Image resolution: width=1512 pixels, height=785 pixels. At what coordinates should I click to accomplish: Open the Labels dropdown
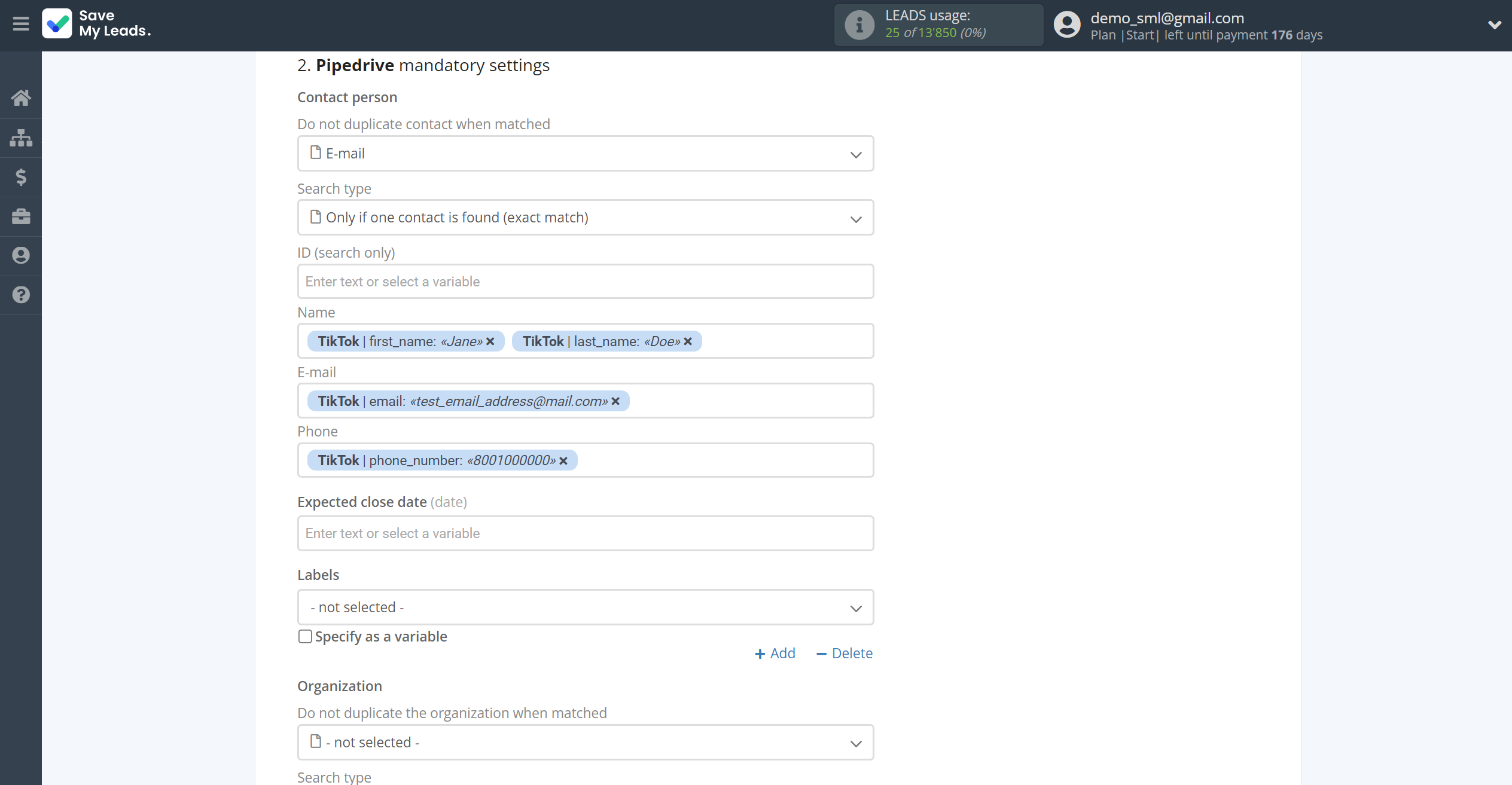pyautogui.click(x=586, y=607)
